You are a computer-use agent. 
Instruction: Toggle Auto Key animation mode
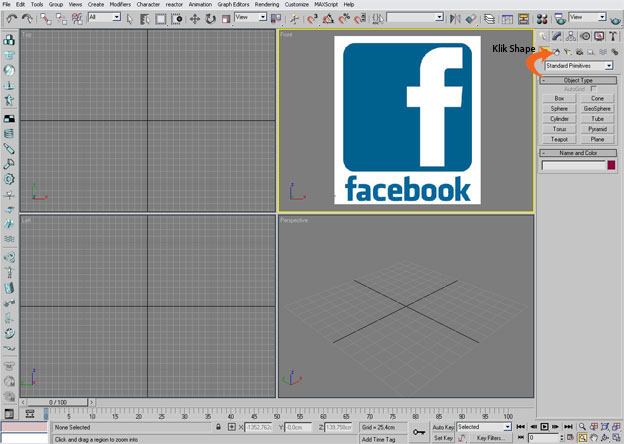point(443,427)
